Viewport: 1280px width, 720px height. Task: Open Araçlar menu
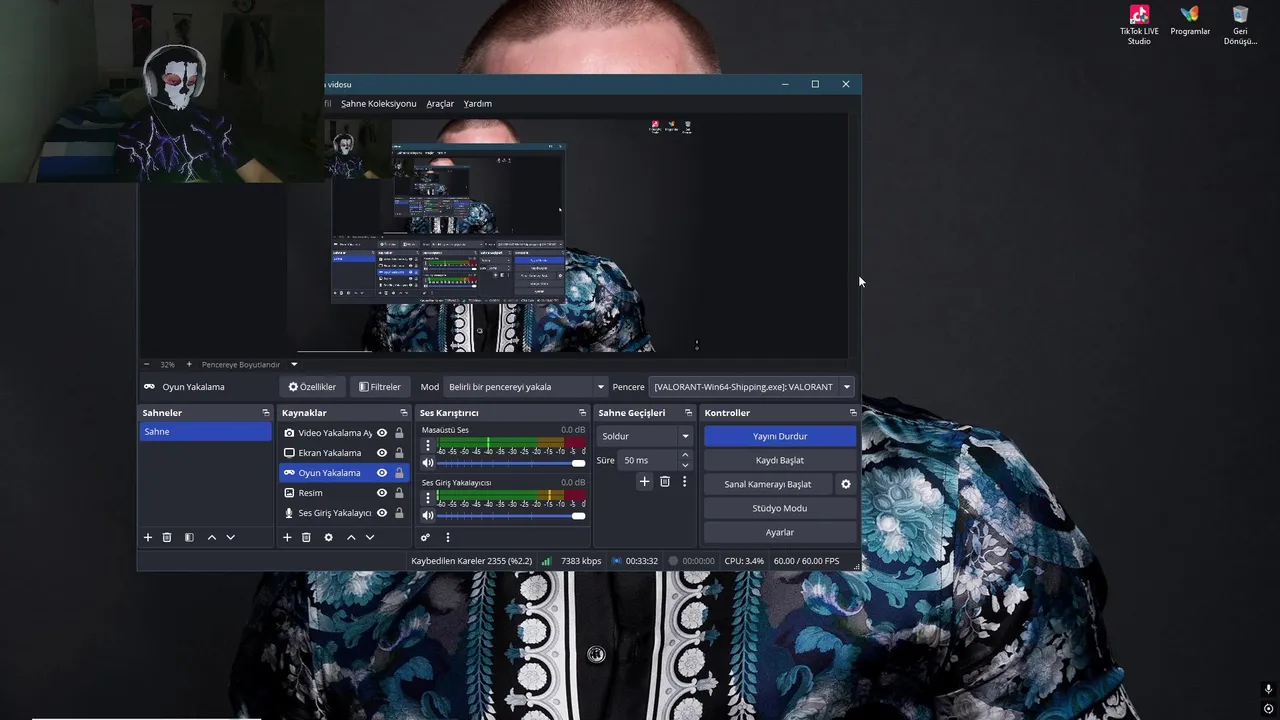coord(440,104)
